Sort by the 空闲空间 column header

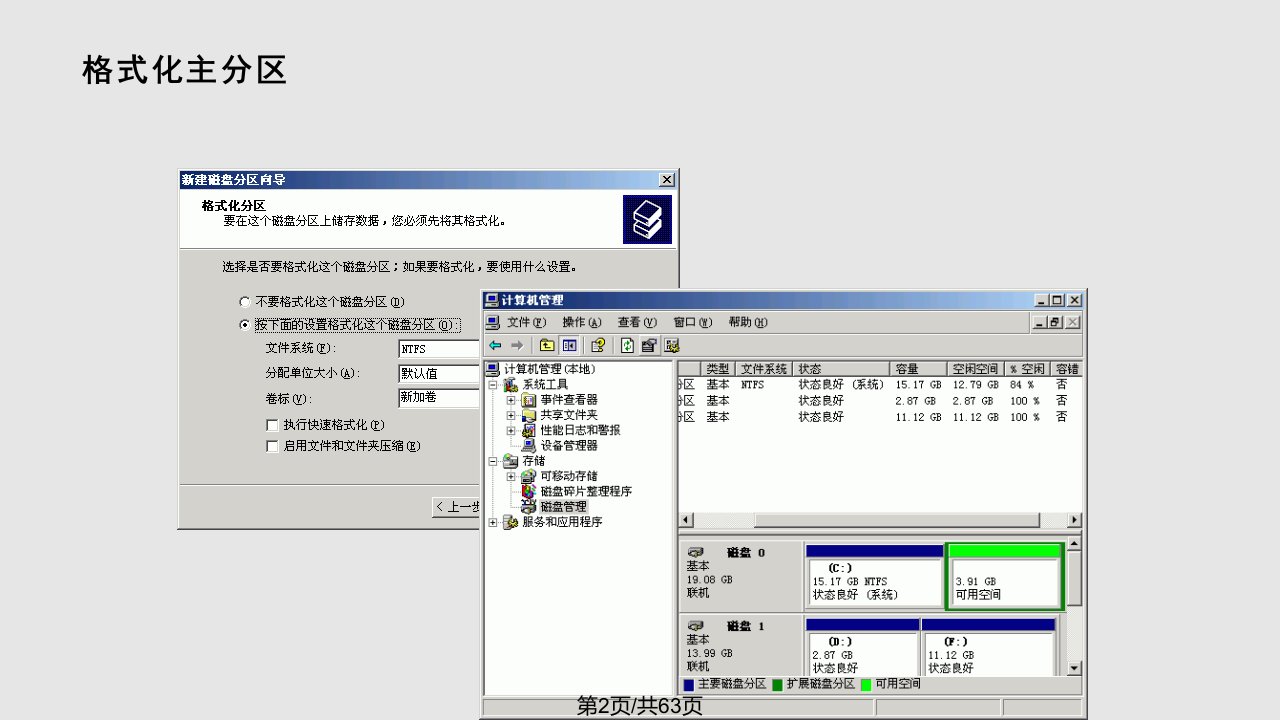click(975, 369)
